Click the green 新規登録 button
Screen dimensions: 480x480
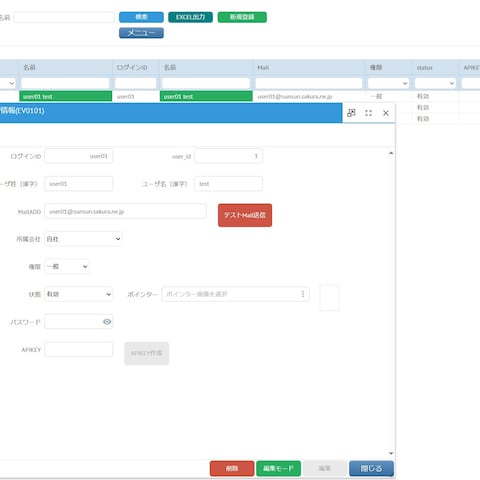tap(242, 17)
